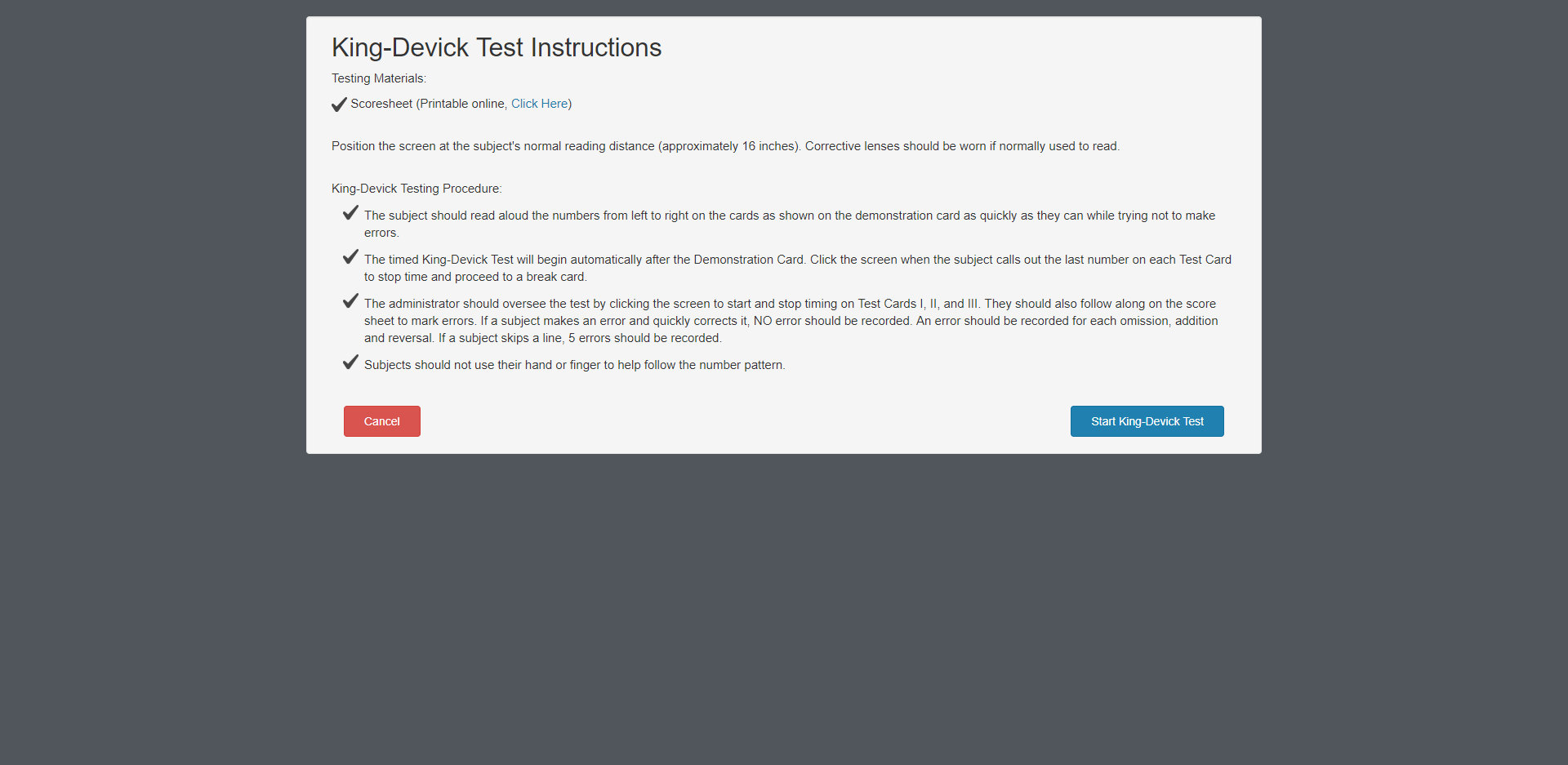Image resolution: width=1568 pixels, height=765 pixels.
Task: Click the 'Testing Materials:' label
Action: click(379, 78)
